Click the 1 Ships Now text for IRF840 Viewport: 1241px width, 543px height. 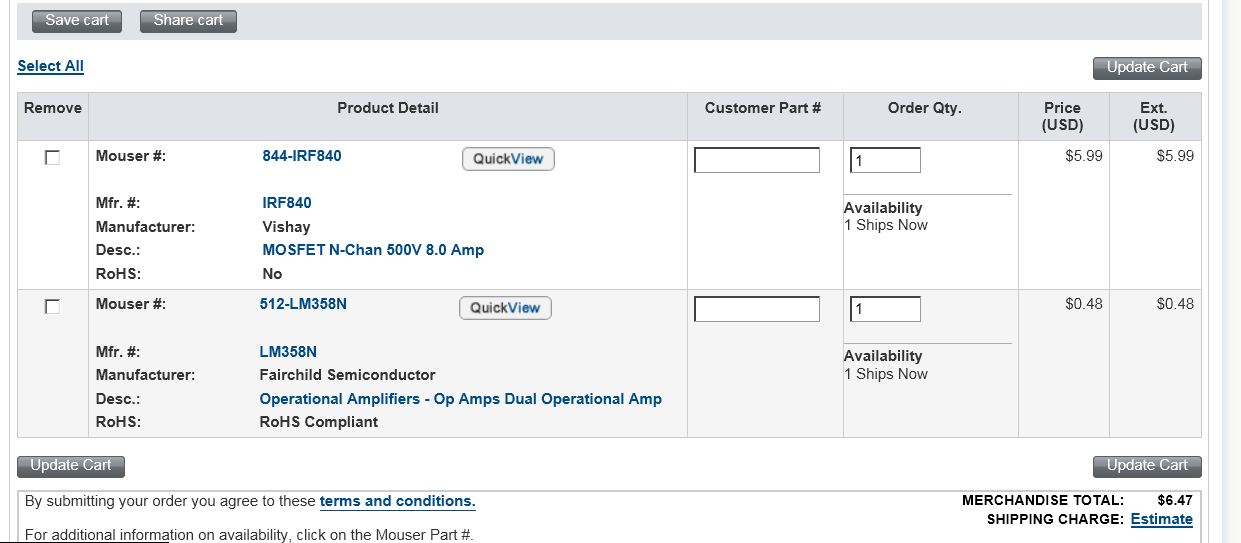point(886,225)
